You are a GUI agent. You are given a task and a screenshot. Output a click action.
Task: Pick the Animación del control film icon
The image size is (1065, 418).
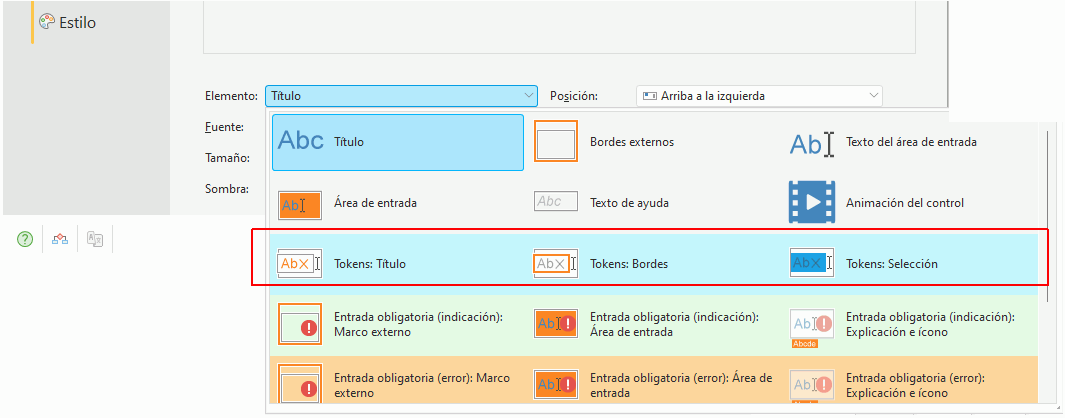point(812,202)
